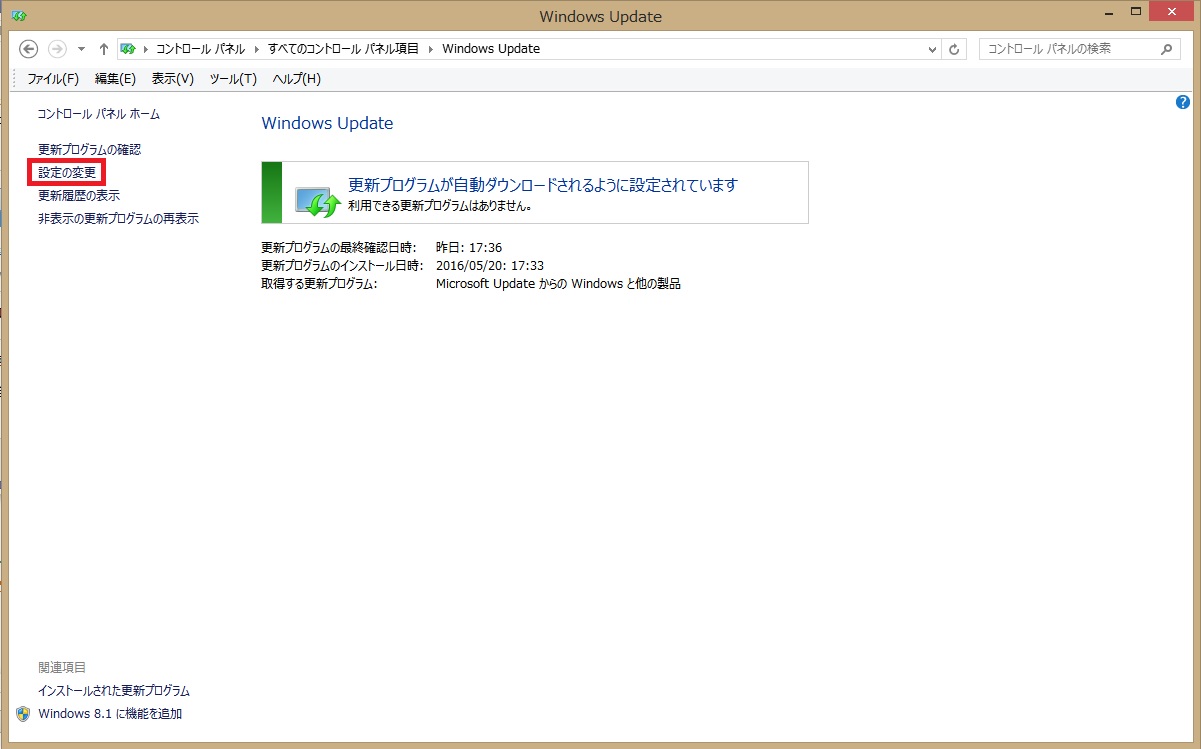The image size is (1201, 749).
Task: Go back with the Back arrow button
Action: point(29,48)
